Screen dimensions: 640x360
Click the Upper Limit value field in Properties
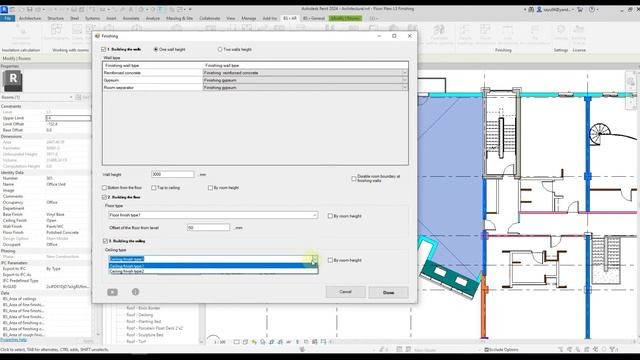(x=68, y=118)
